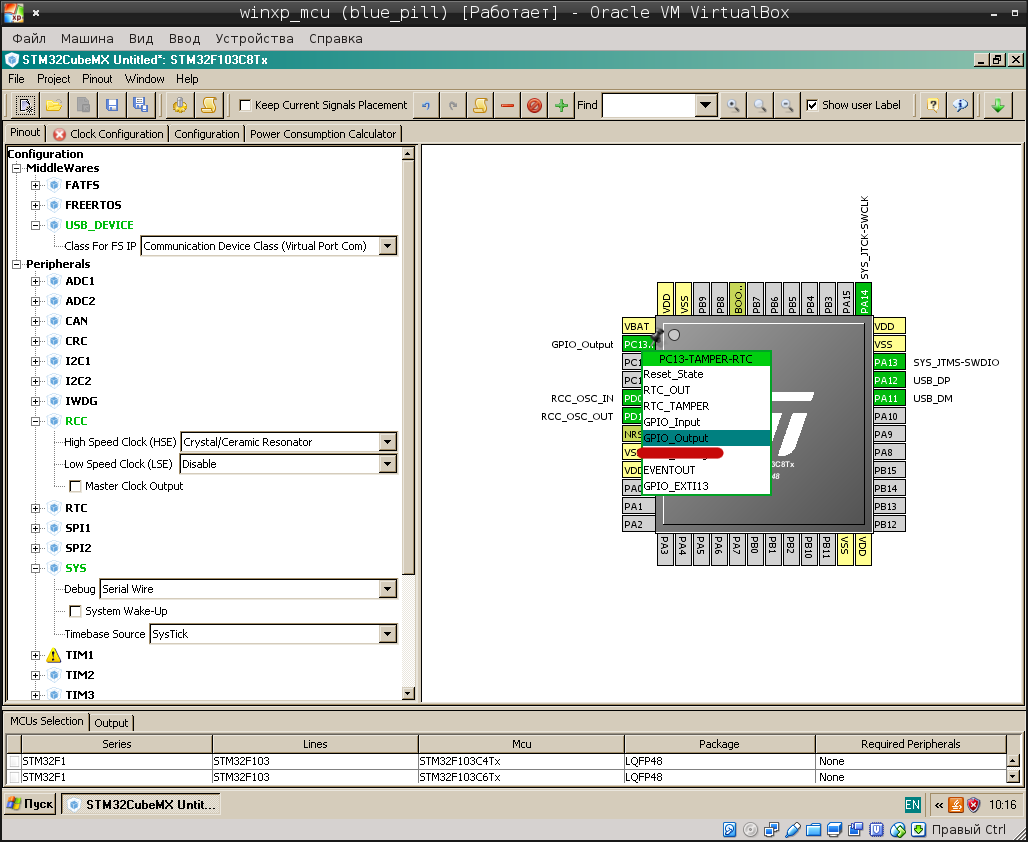Enable the Master Clock Output checkbox
This screenshot has height=842, width=1028.
click(75, 486)
